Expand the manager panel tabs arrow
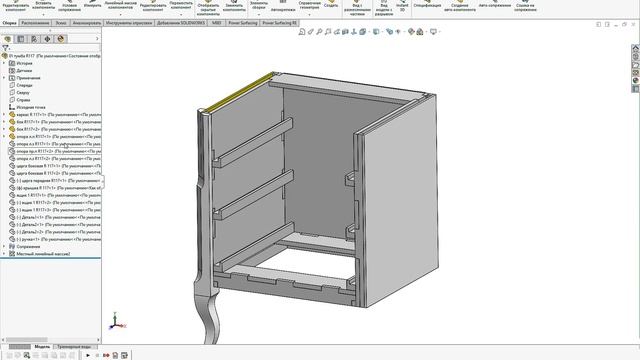The height and width of the screenshot is (360, 640). (x=97, y=39)
